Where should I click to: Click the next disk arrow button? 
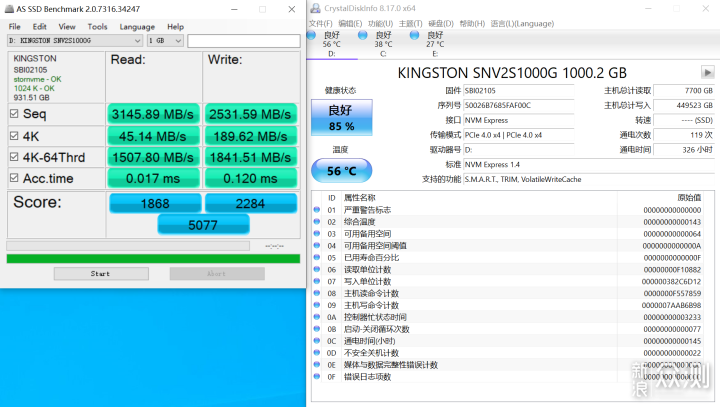coord(707,72)
